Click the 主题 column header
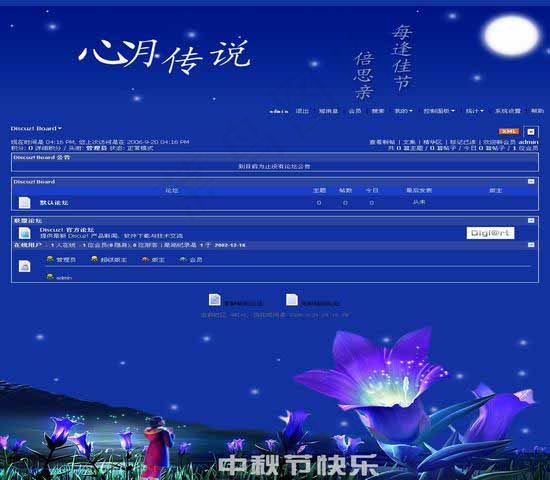 click(319, 191)
